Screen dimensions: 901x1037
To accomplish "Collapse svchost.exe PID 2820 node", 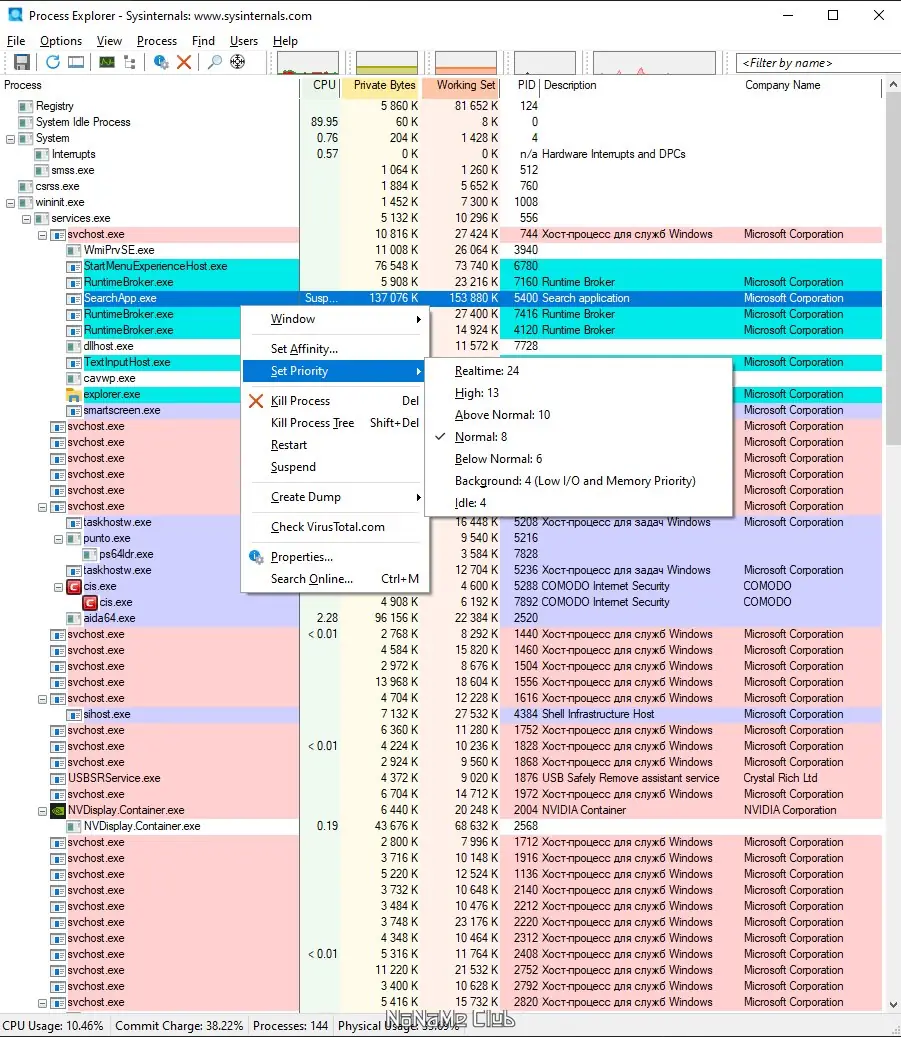I will coord(42,1003).
